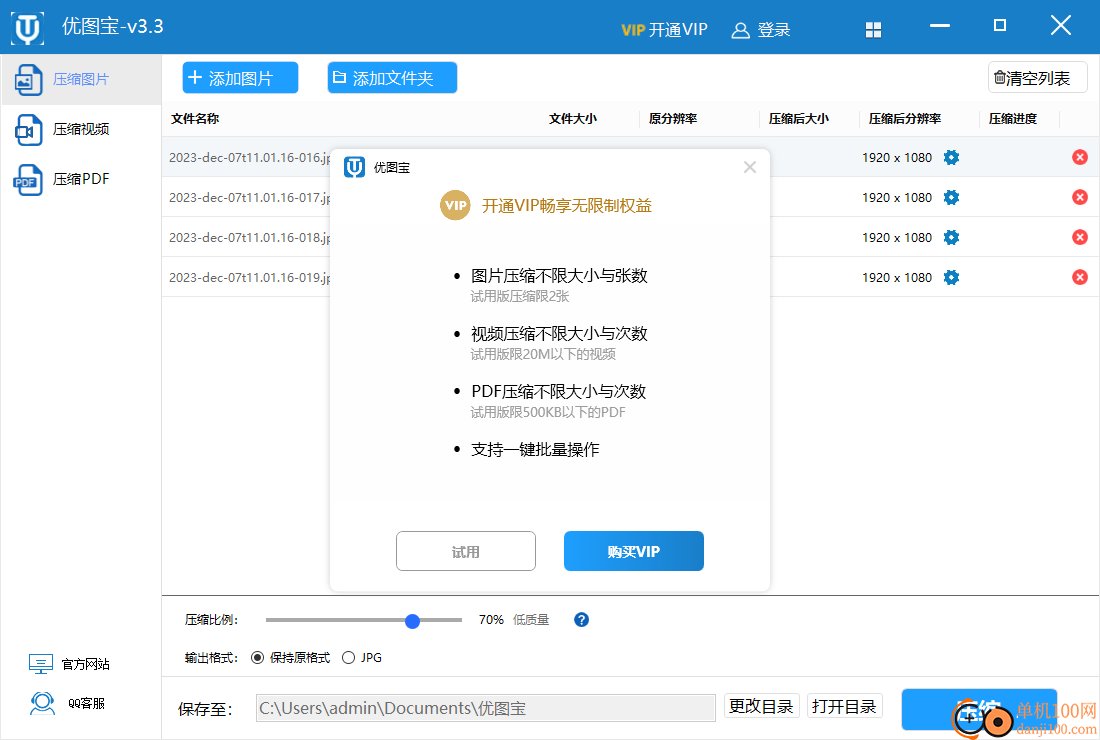Viewport: 1100px width, 740px height.
Task: Click the 压缩后分辨率 column header
Action: (905, 119)
